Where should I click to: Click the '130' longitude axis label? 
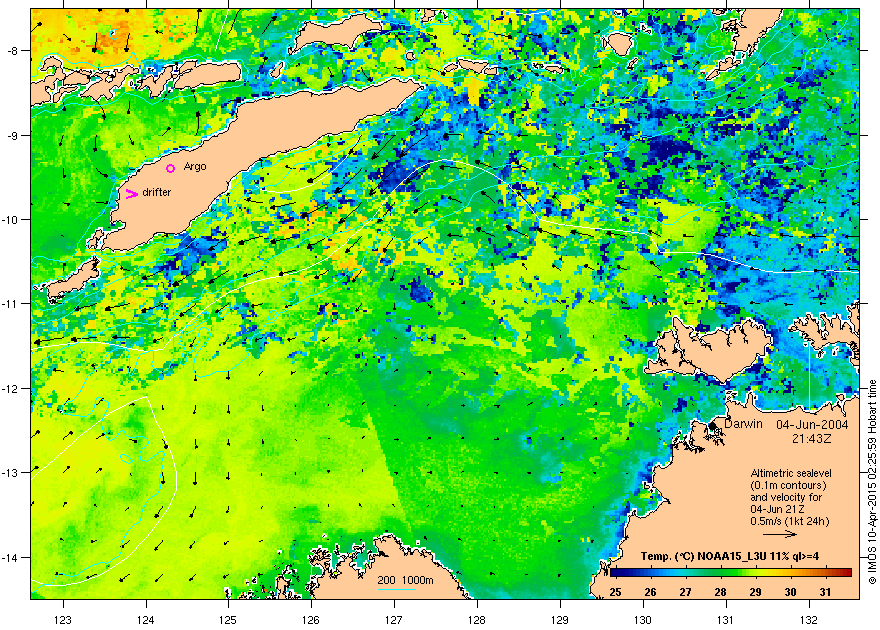(643, 620)
